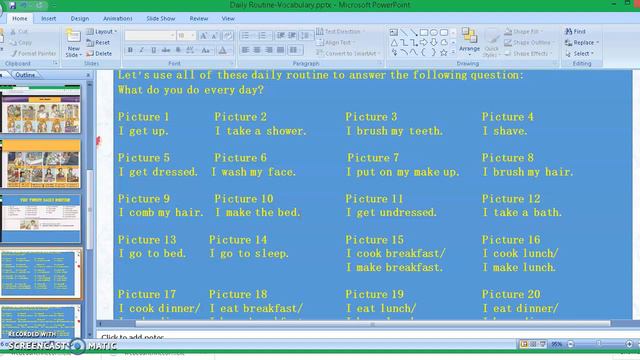The image size is (640, 360).
Task: Select the Twenty Daily Routine slide thumbnail
Action: [41, 218]
